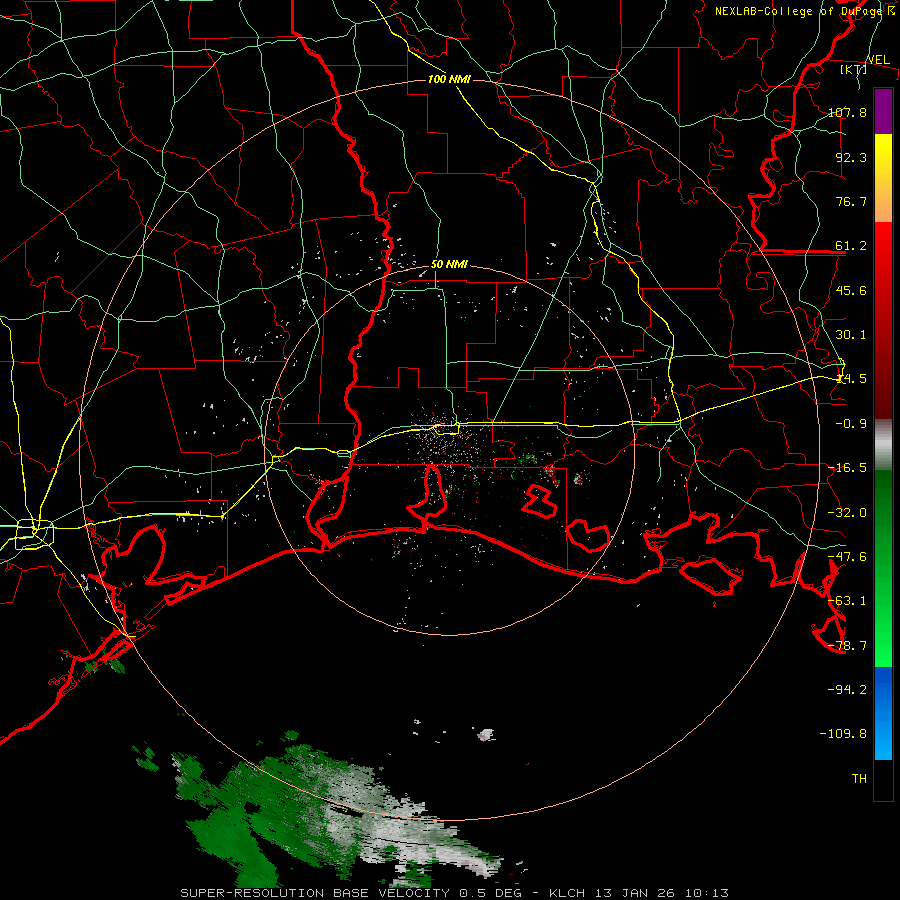The height and width of the screenshot is (900, 900).
Task: Click the red segment of velocity color bar
Action: 883,320
